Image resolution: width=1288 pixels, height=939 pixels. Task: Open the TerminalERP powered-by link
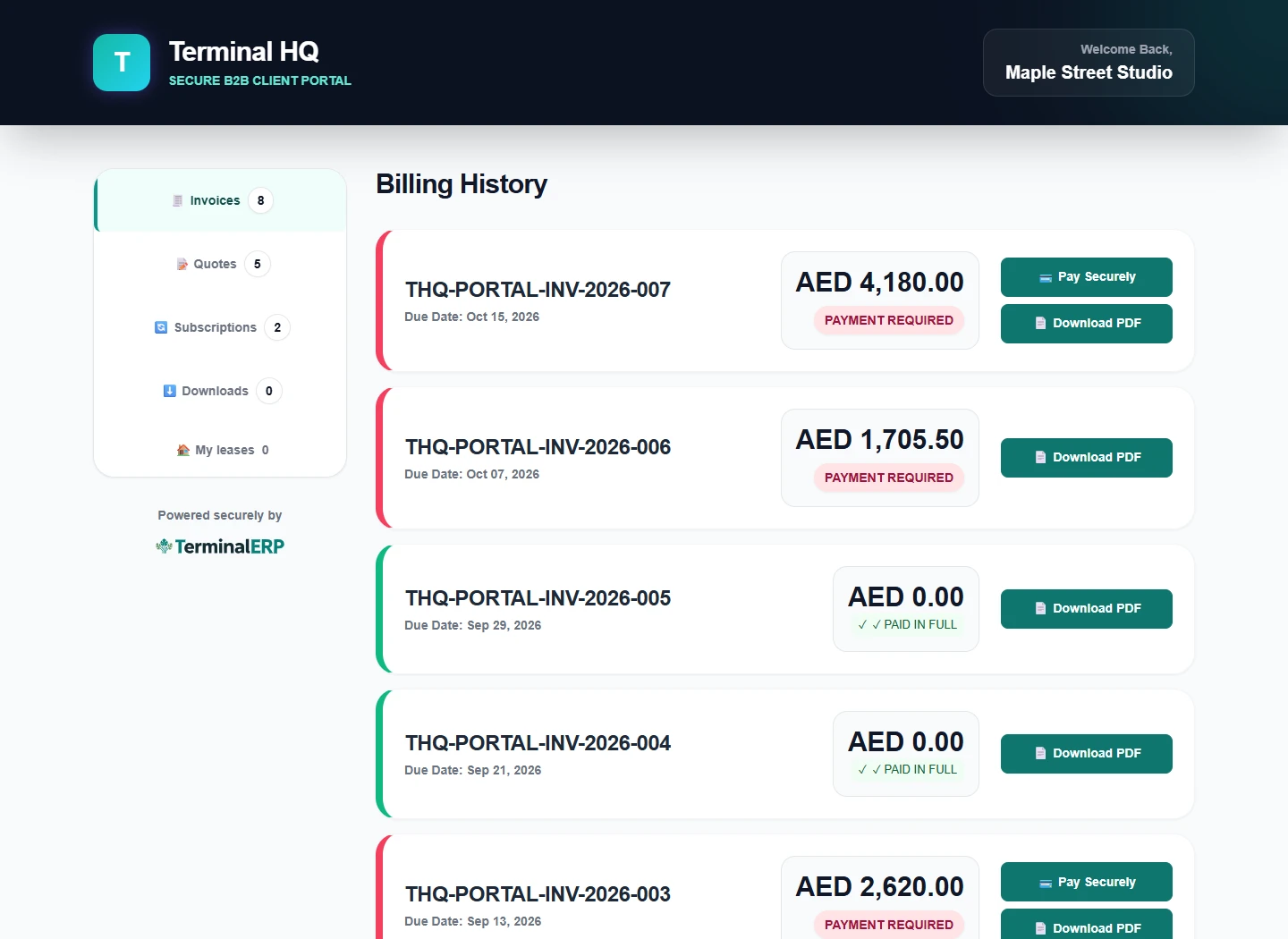click(220, 546)
